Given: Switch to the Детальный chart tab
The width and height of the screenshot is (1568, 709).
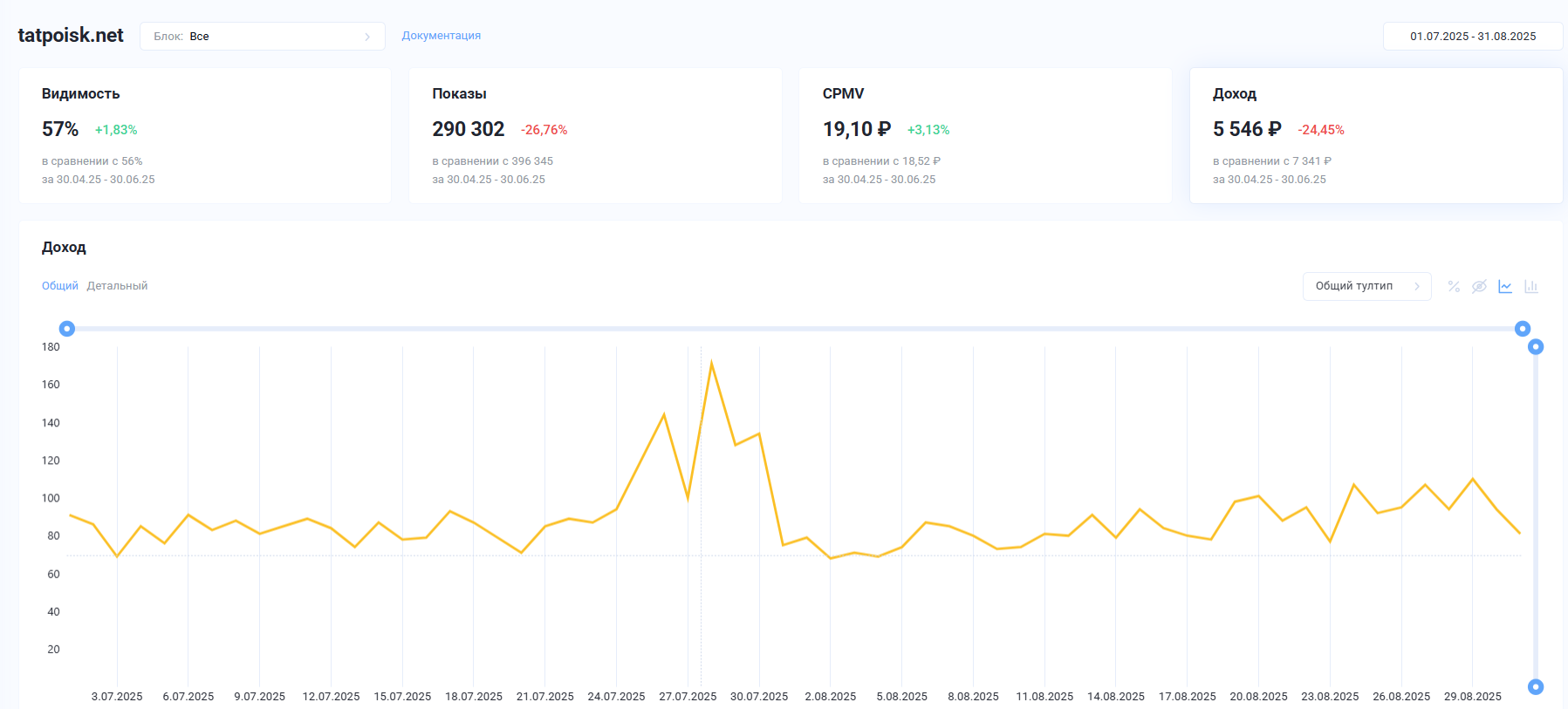Looking at the screenshot, I should click(x=117, y=286).
